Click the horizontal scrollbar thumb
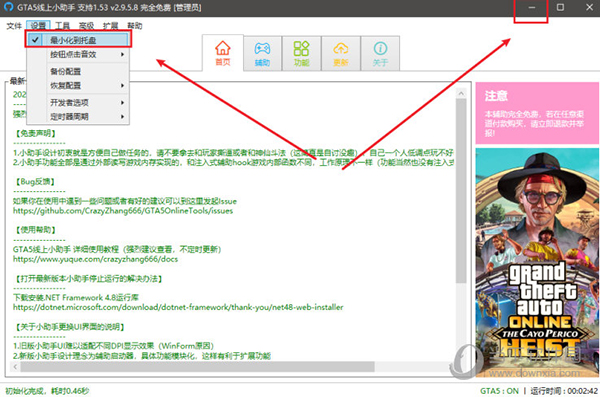 197,367
